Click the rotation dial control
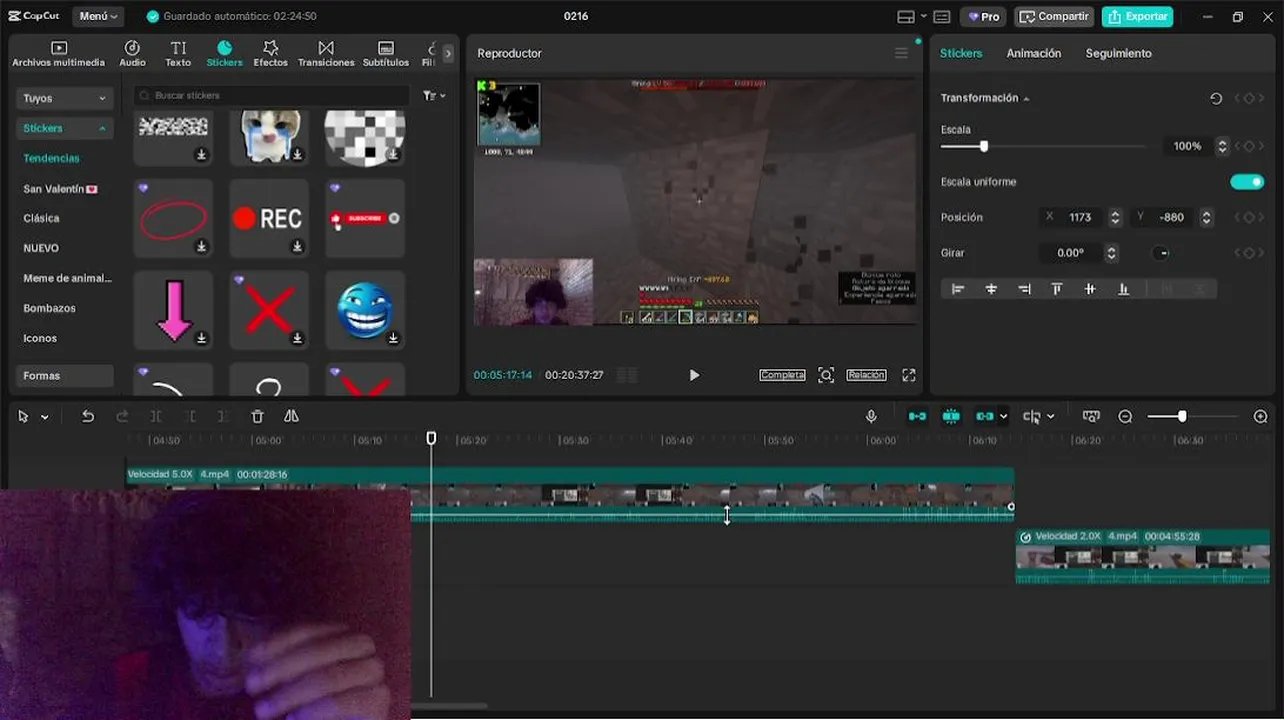Viewport: 1284px width, 720px height. click(x=1161, y=253)
